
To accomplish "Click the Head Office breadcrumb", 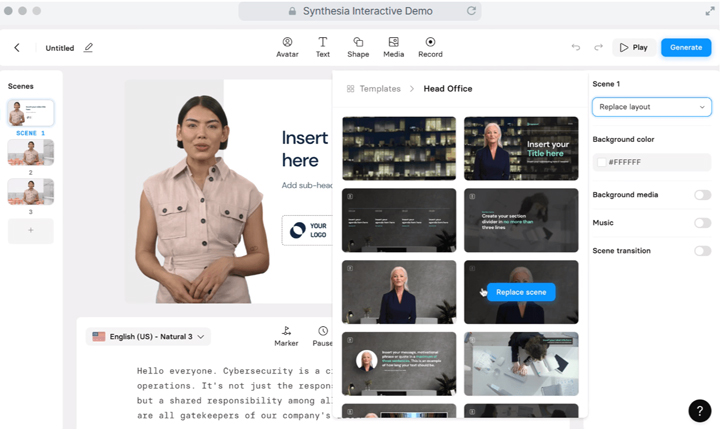I will click(448, 89).
